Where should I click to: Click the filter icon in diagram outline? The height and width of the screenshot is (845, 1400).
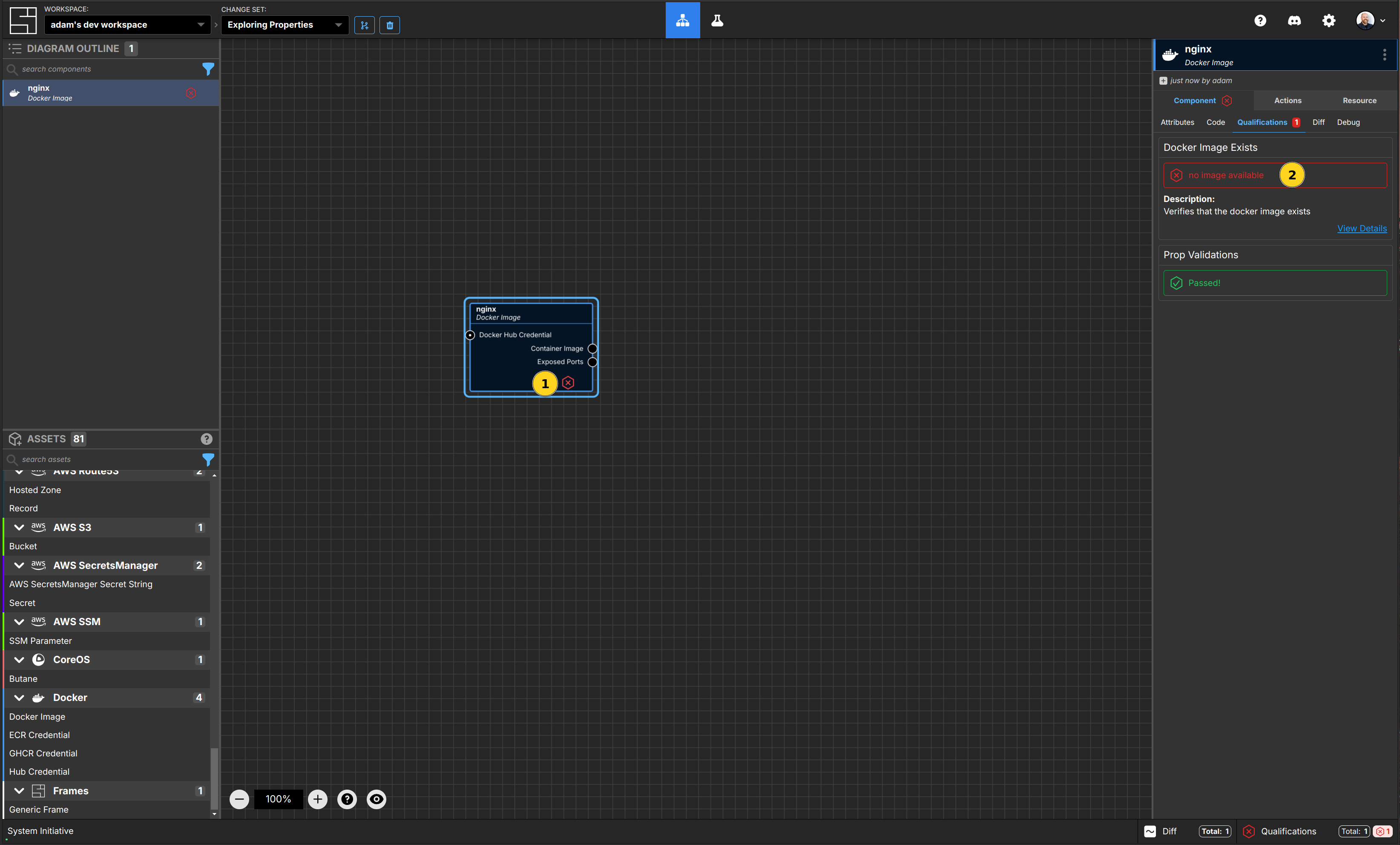pos(207,69)
